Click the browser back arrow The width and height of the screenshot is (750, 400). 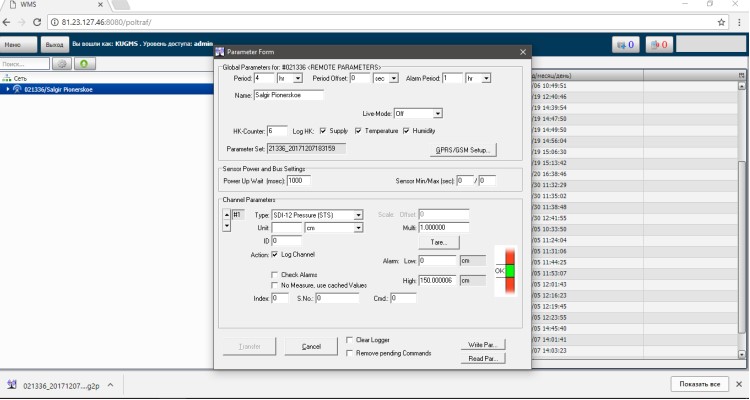click(6, 22)
